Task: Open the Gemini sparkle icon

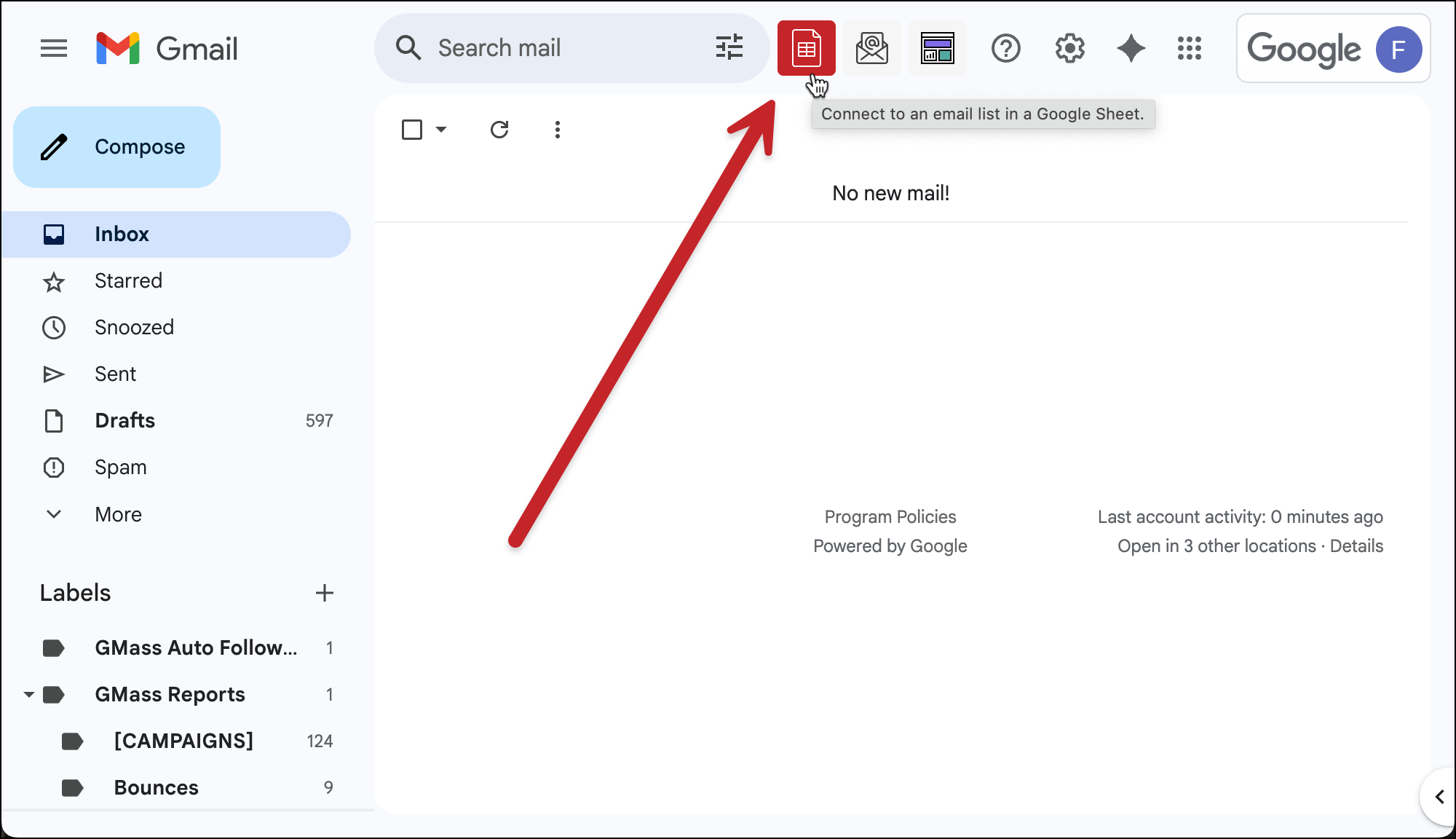Action: (1131, 48)
